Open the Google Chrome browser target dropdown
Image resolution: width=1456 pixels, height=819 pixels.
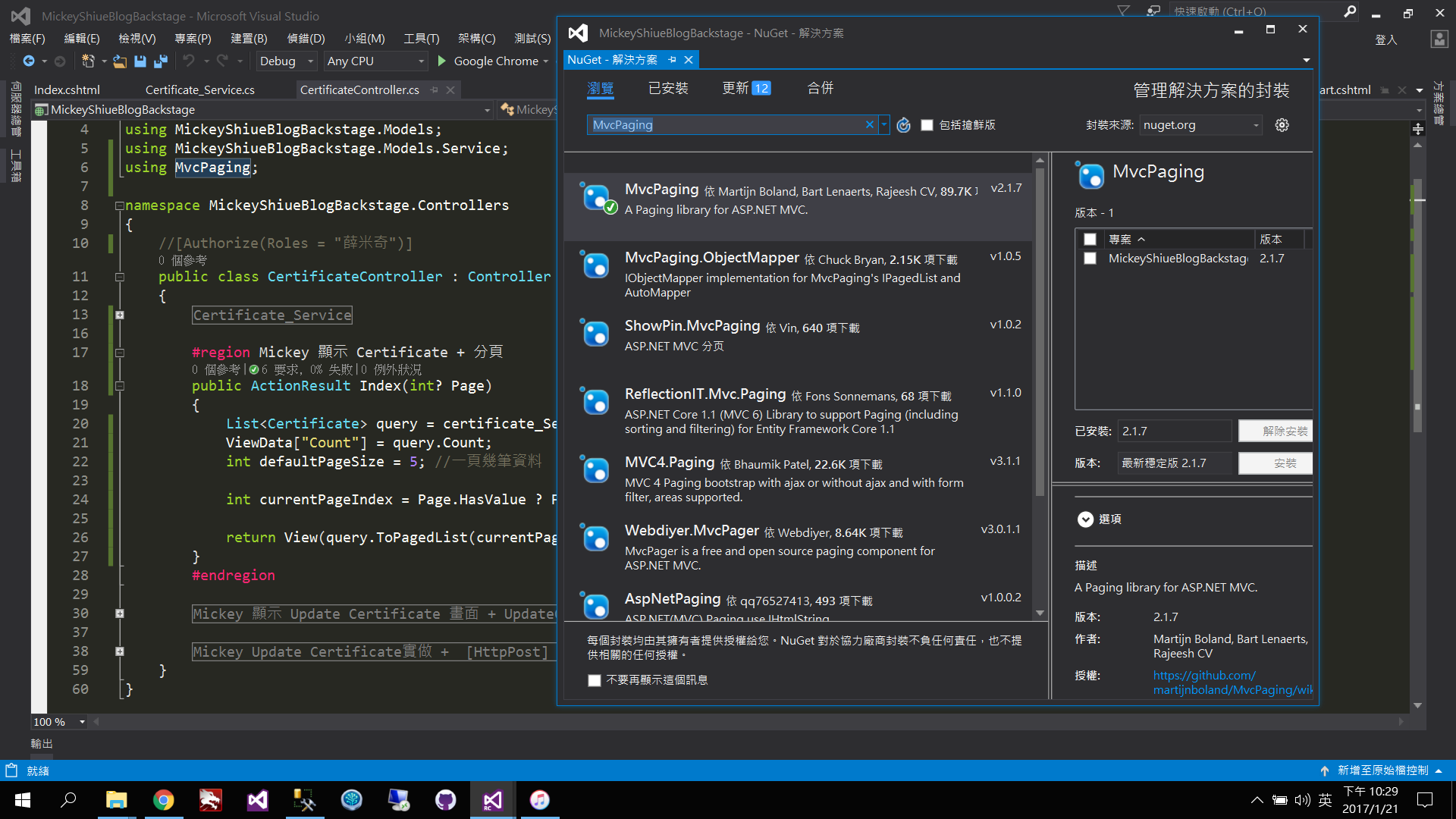tap(546, 61)
